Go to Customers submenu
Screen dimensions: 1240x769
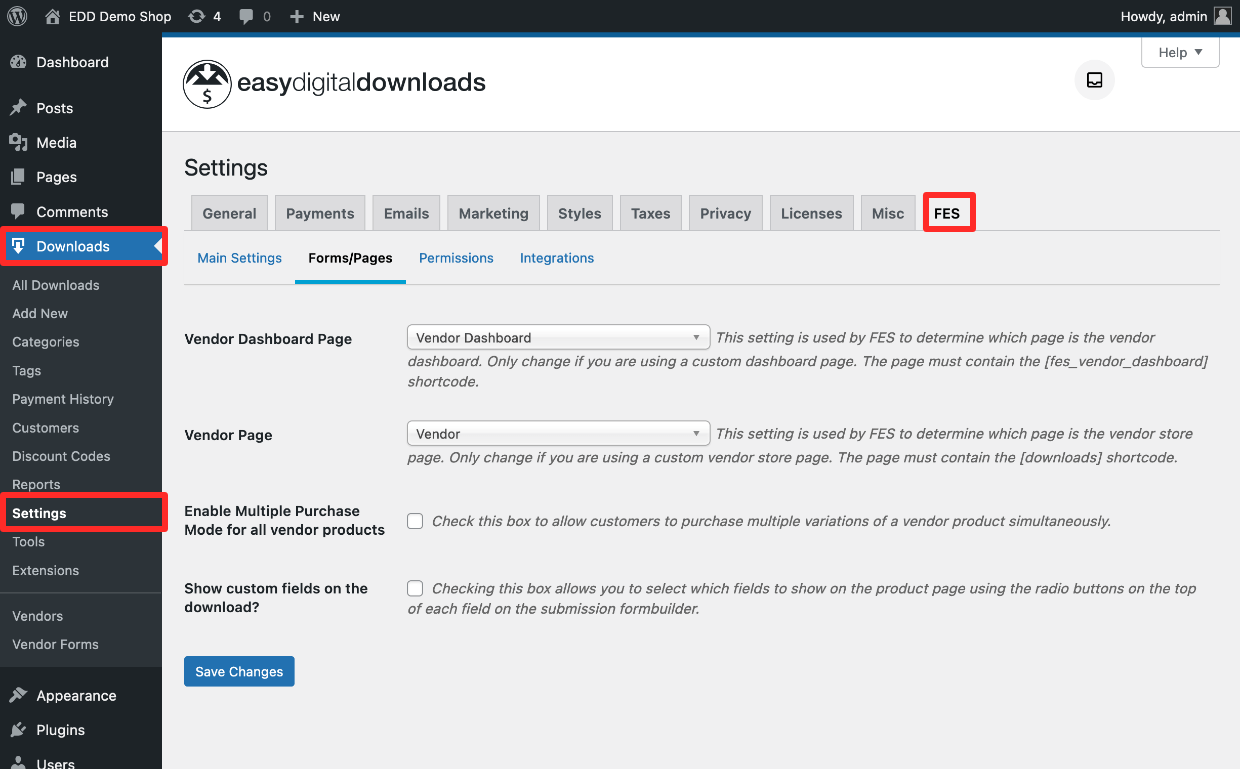[46, 427]
